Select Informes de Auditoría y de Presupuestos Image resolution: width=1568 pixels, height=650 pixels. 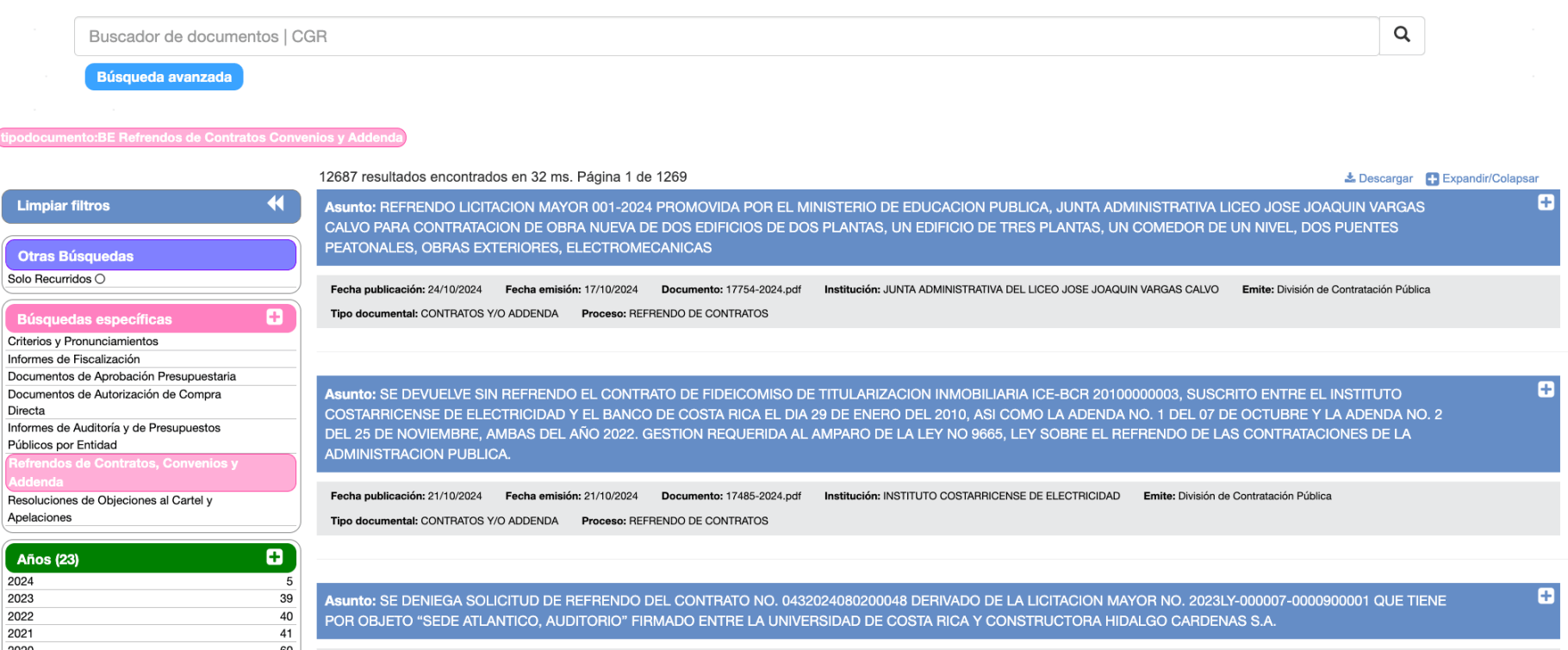pos(114,436)
